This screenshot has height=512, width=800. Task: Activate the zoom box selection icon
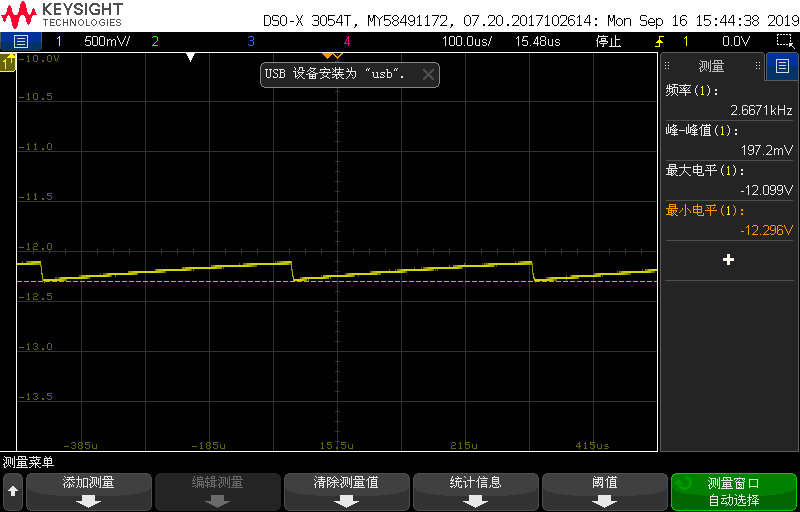click(783, 41)
